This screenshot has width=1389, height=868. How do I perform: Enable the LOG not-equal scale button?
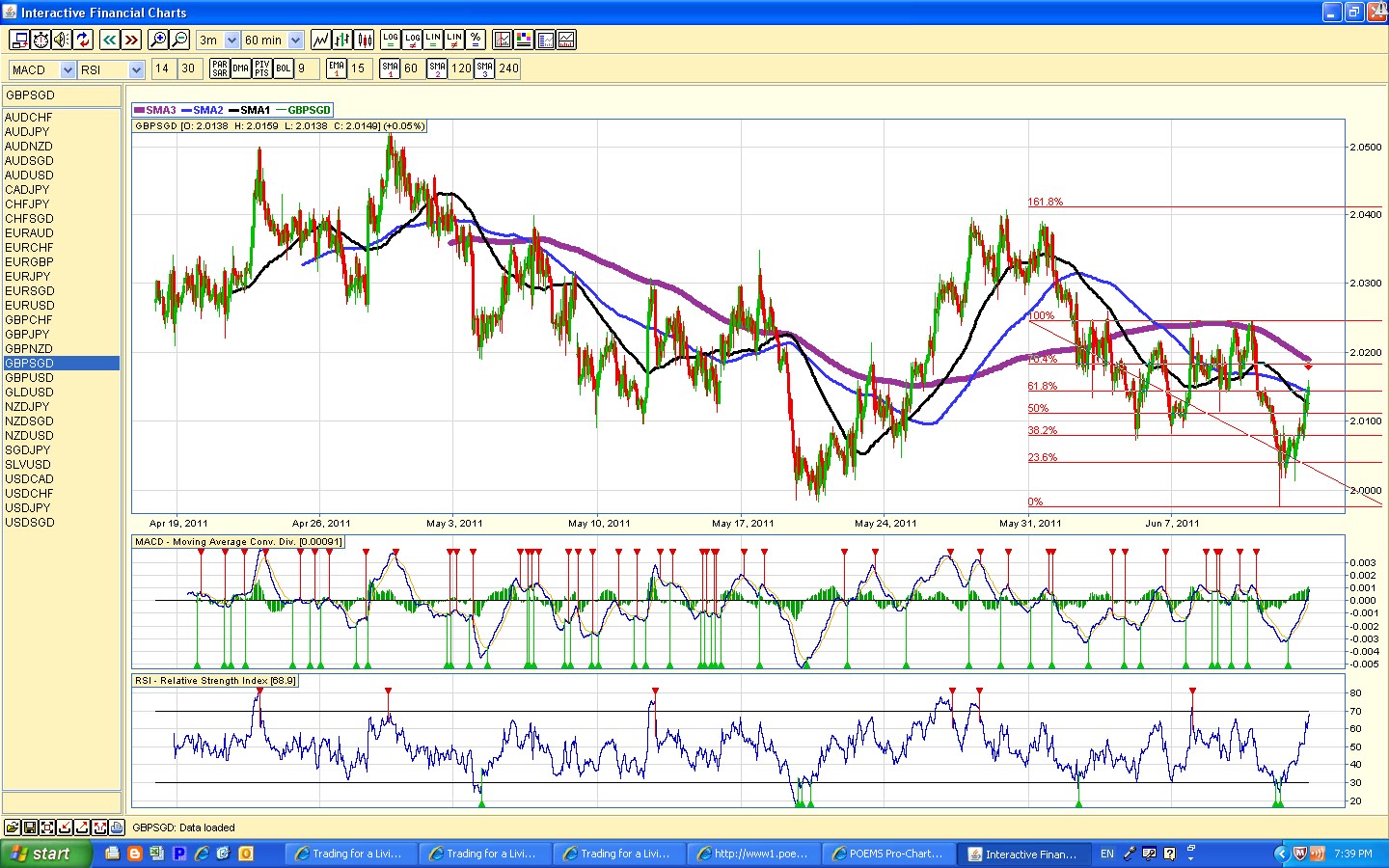coord(412,40)
